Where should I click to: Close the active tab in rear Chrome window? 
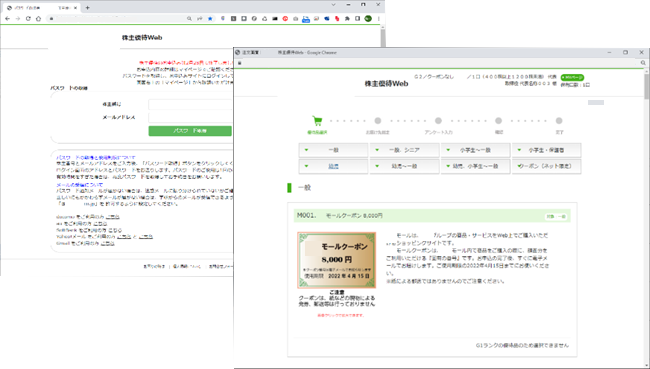[75, 7]
